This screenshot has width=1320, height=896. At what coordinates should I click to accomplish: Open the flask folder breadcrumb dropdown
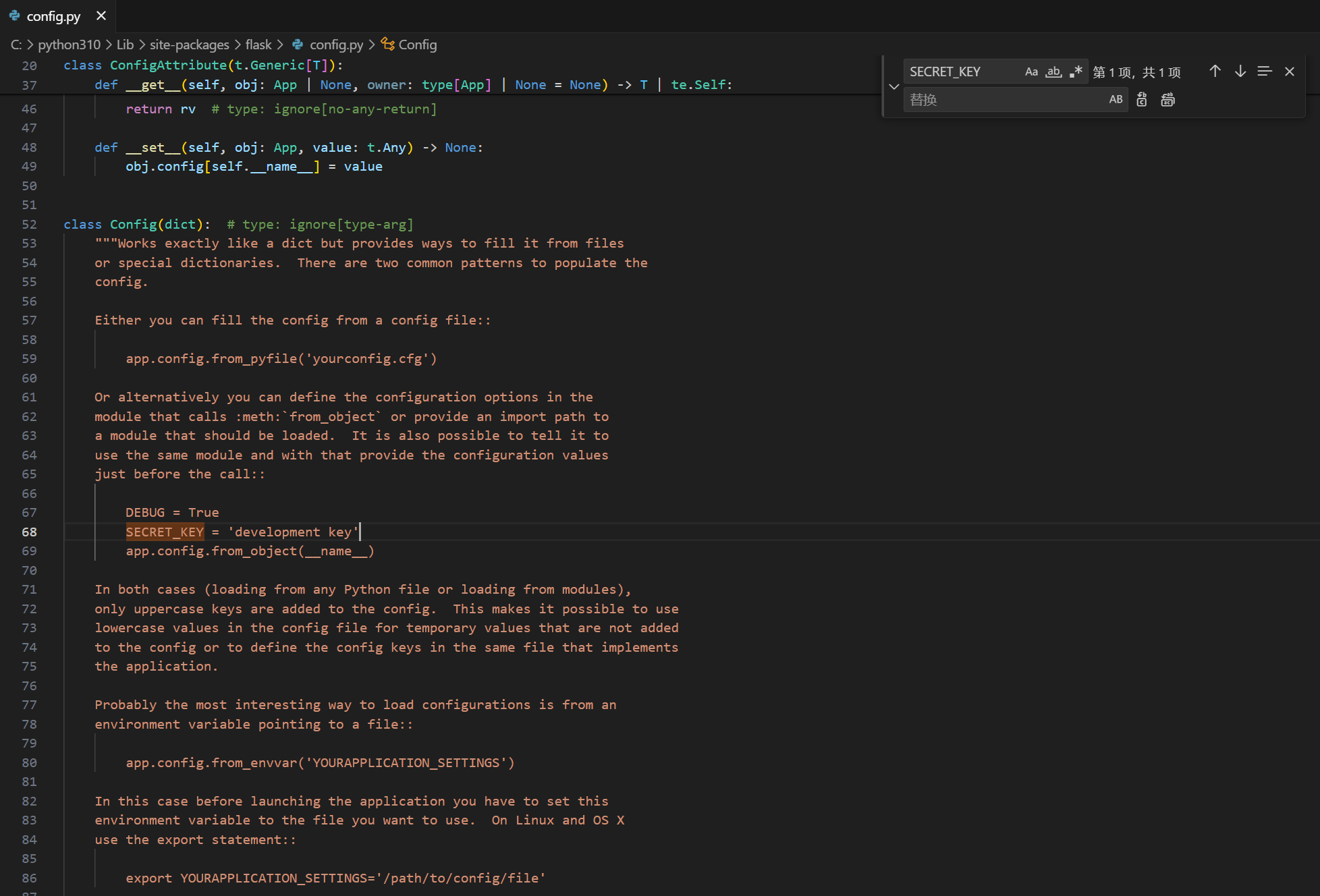258,45
